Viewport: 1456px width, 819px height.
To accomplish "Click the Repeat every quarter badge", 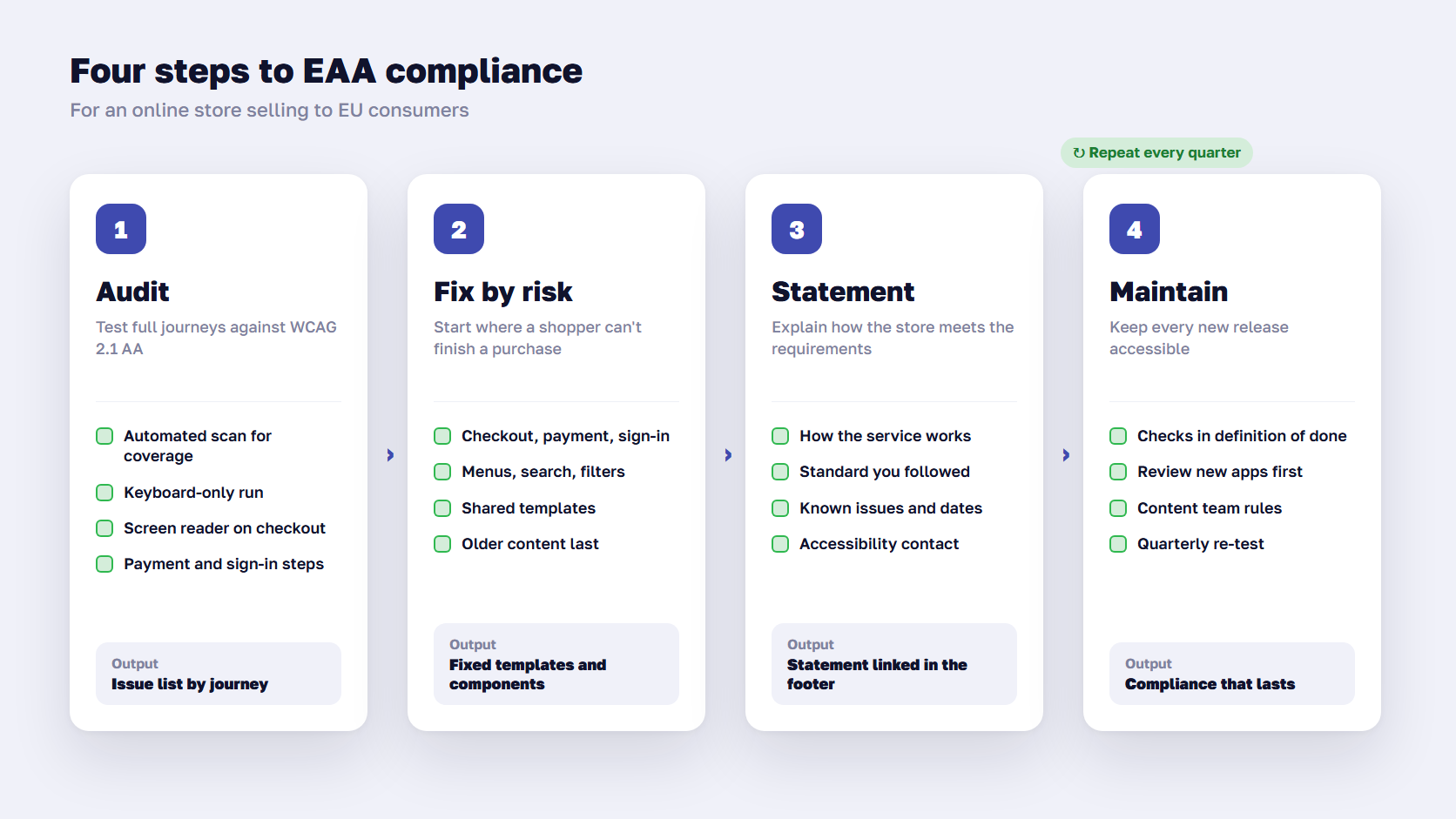I will pos(1156,152).
